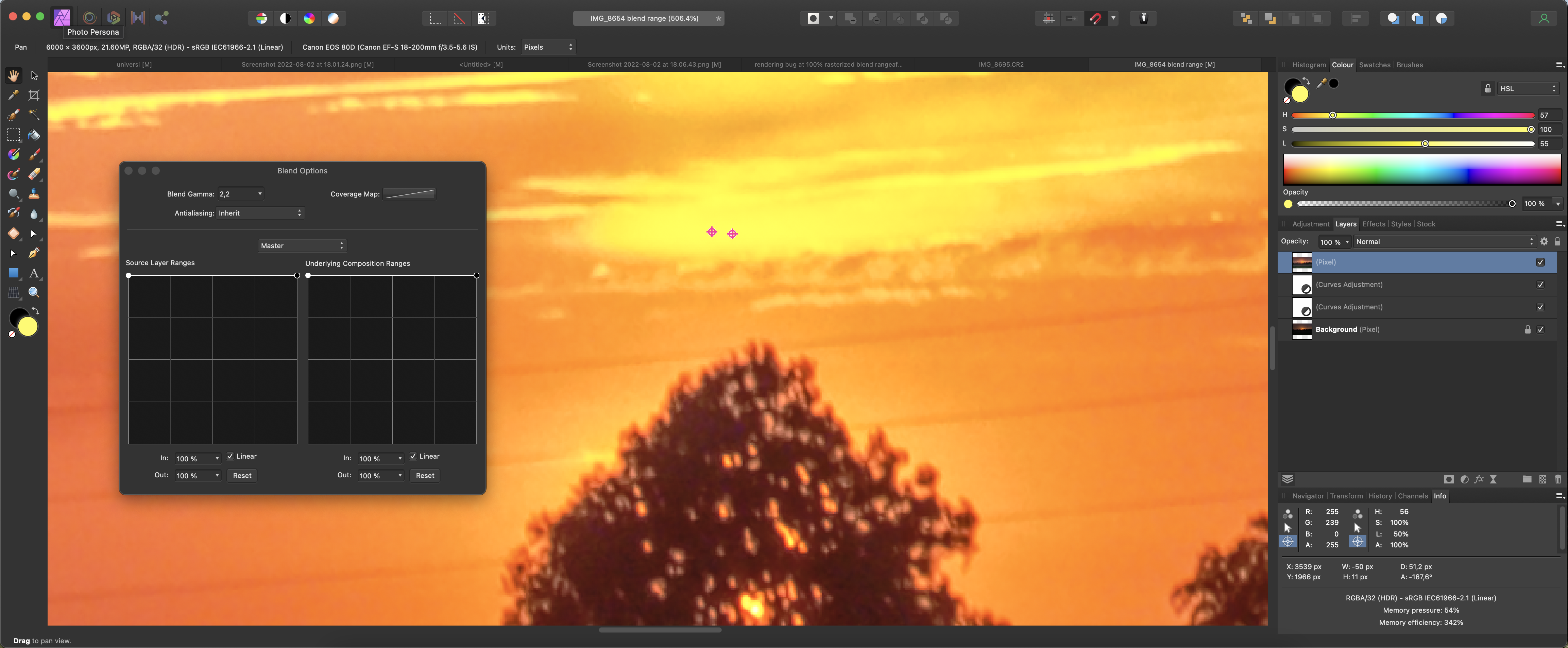The image size is (1568, 648).
Task: Open Underlying Composition Out percentage dropdown
Action: point(400,475)
